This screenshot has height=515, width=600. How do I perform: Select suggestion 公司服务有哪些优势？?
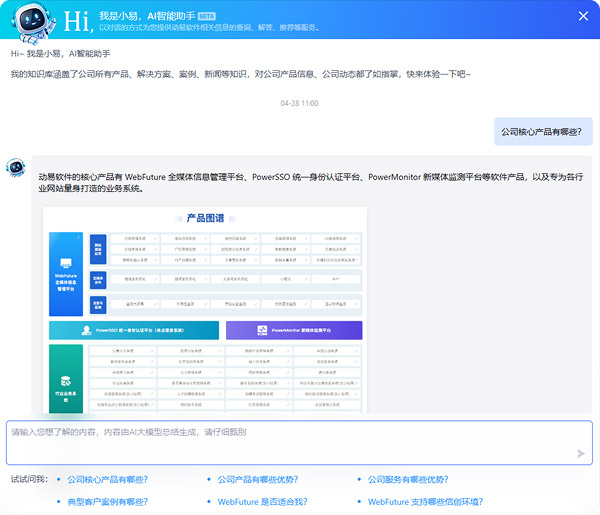pos(407,480)
